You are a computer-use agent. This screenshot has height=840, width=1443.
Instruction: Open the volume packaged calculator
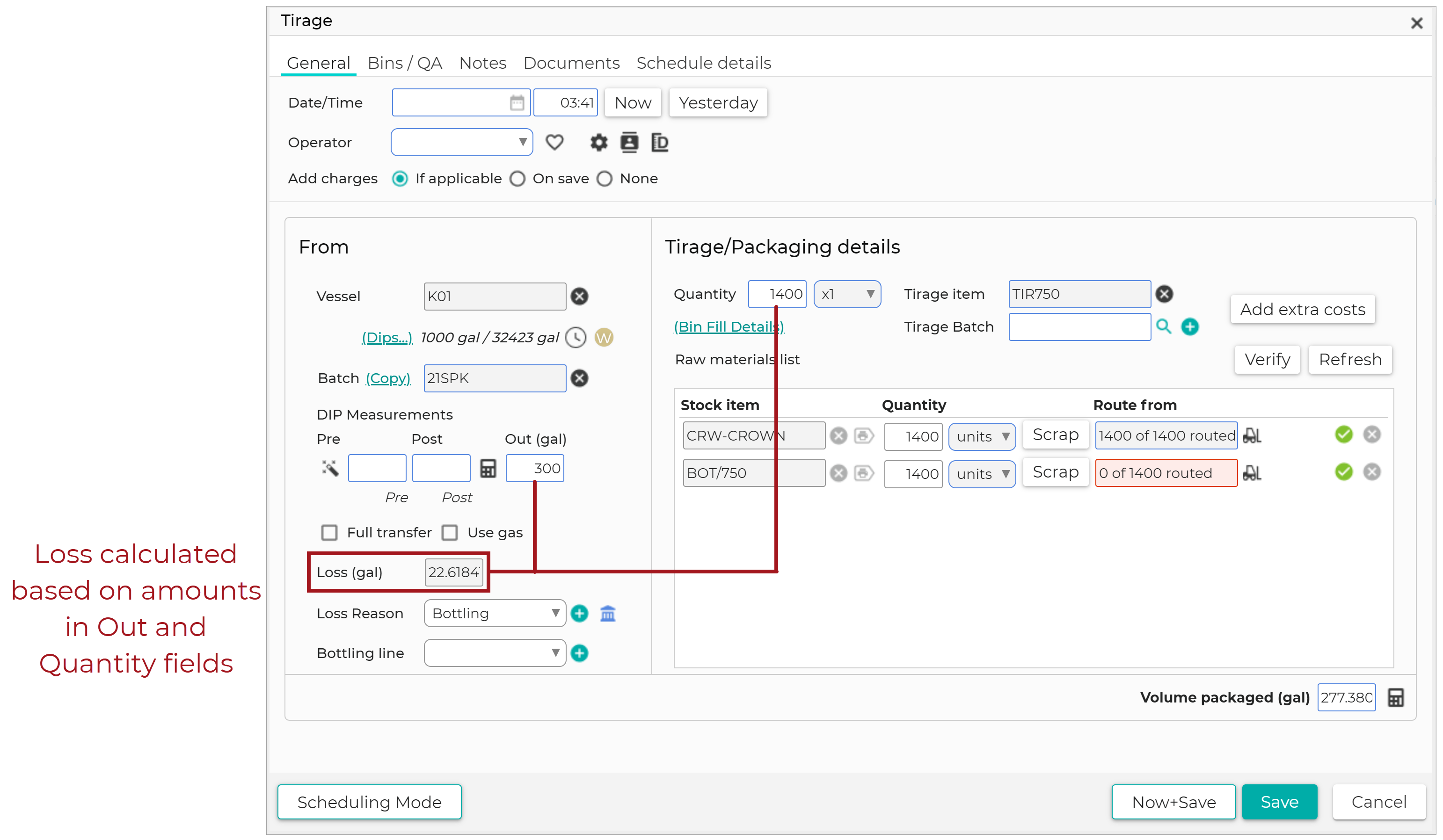pos(1395,698)
